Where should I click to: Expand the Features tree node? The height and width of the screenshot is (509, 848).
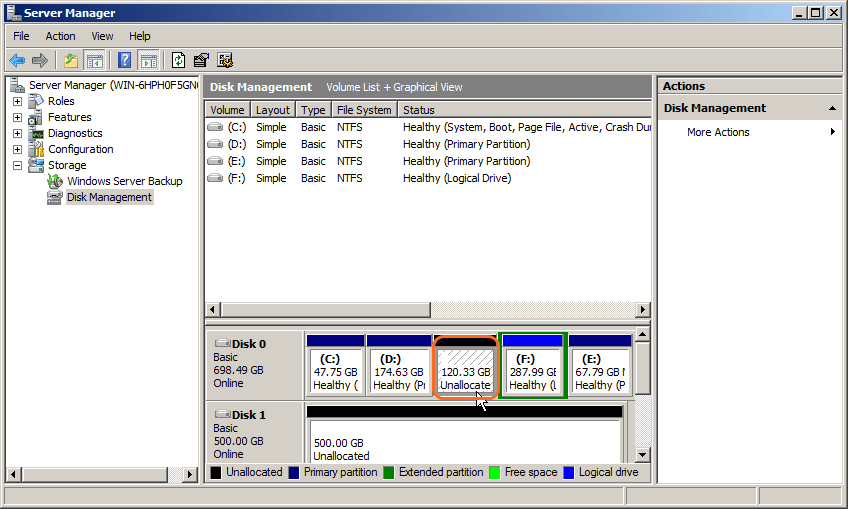(x=17, y=117)
